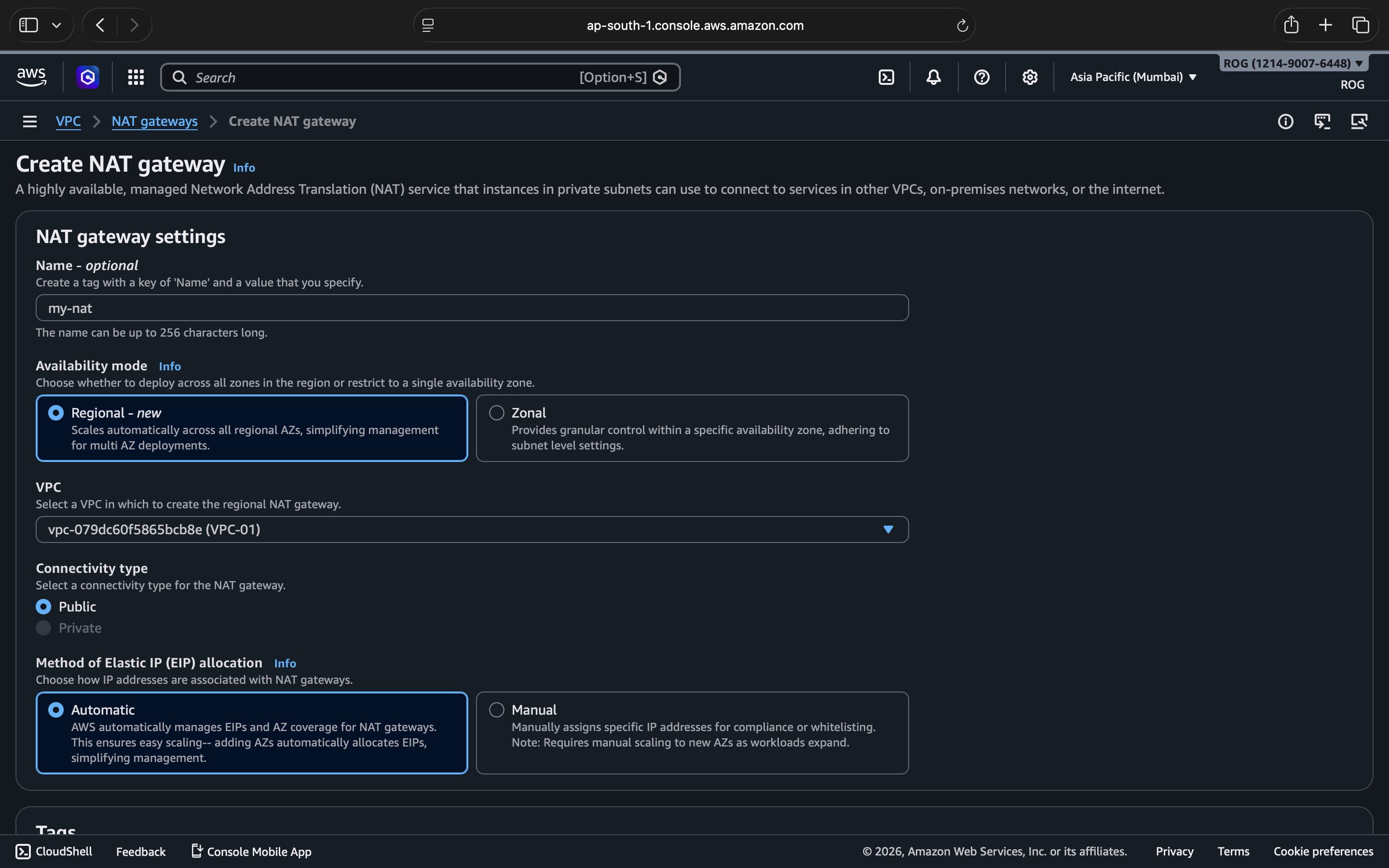
Task: Click the Feedback button in footer
Action: click(x=141, y=851)
